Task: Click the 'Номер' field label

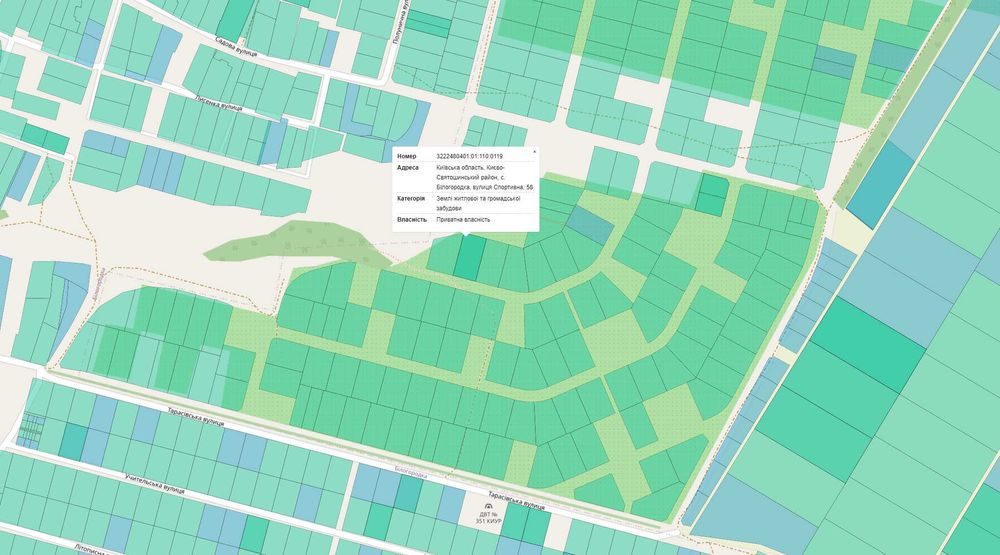Action: point(406,156)
